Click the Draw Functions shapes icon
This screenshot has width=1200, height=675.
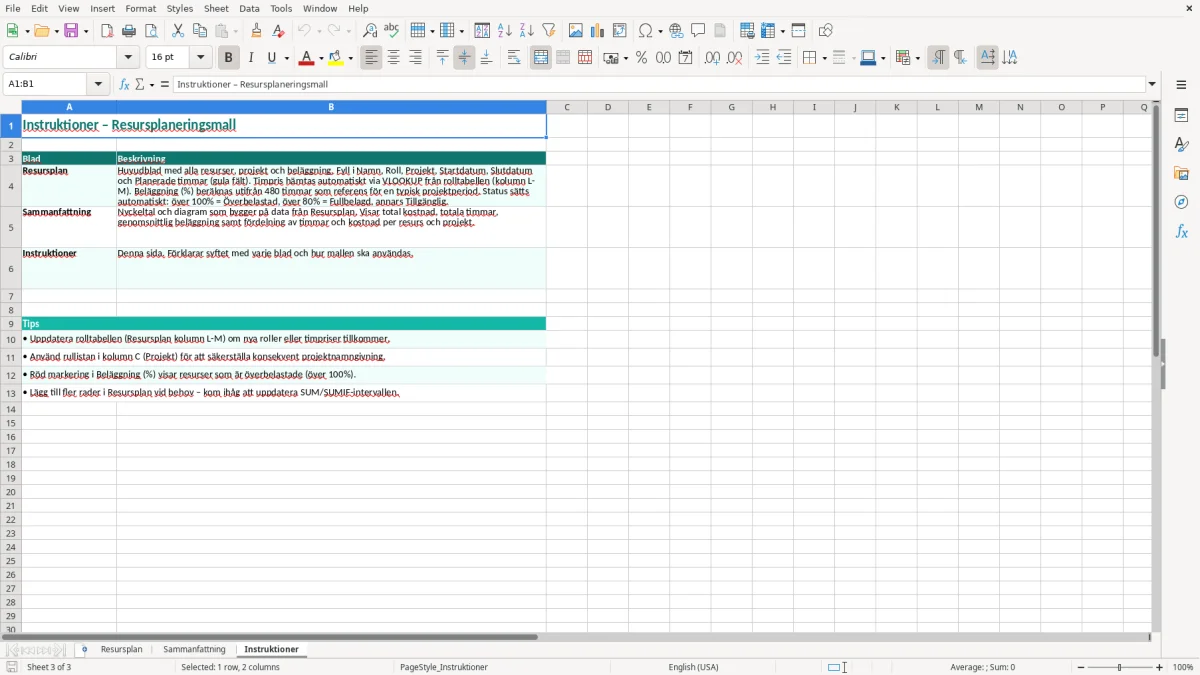[x=826, y=31]
